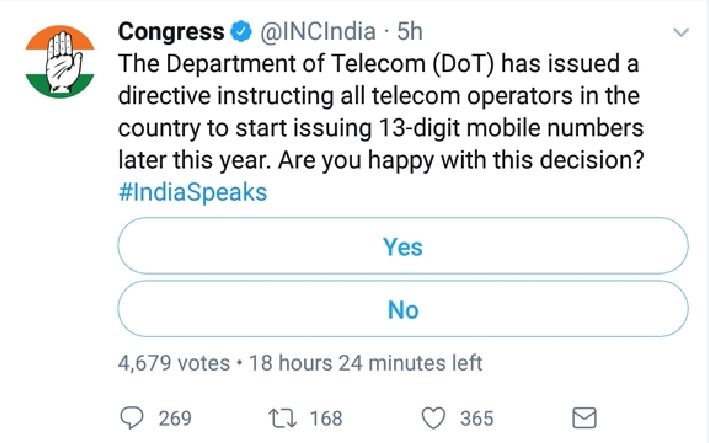The image size is (709, 443).
Task: Expand tweet options with the top-right chevron
Action: 682,33
